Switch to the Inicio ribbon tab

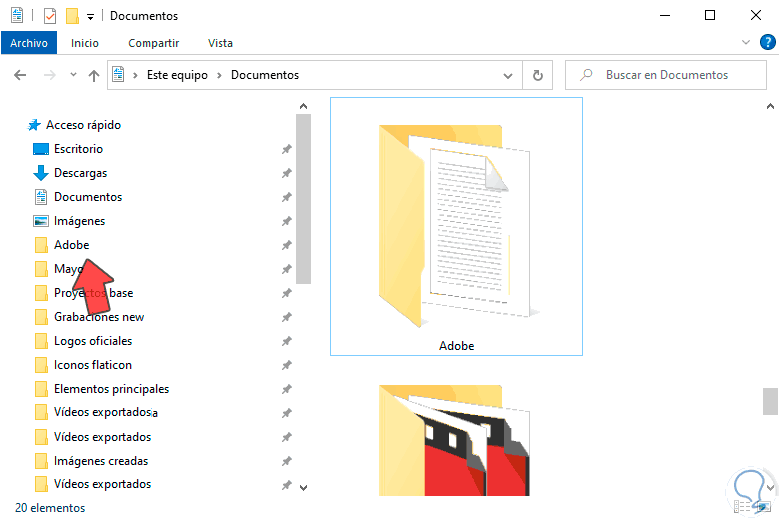coord(85,43)
